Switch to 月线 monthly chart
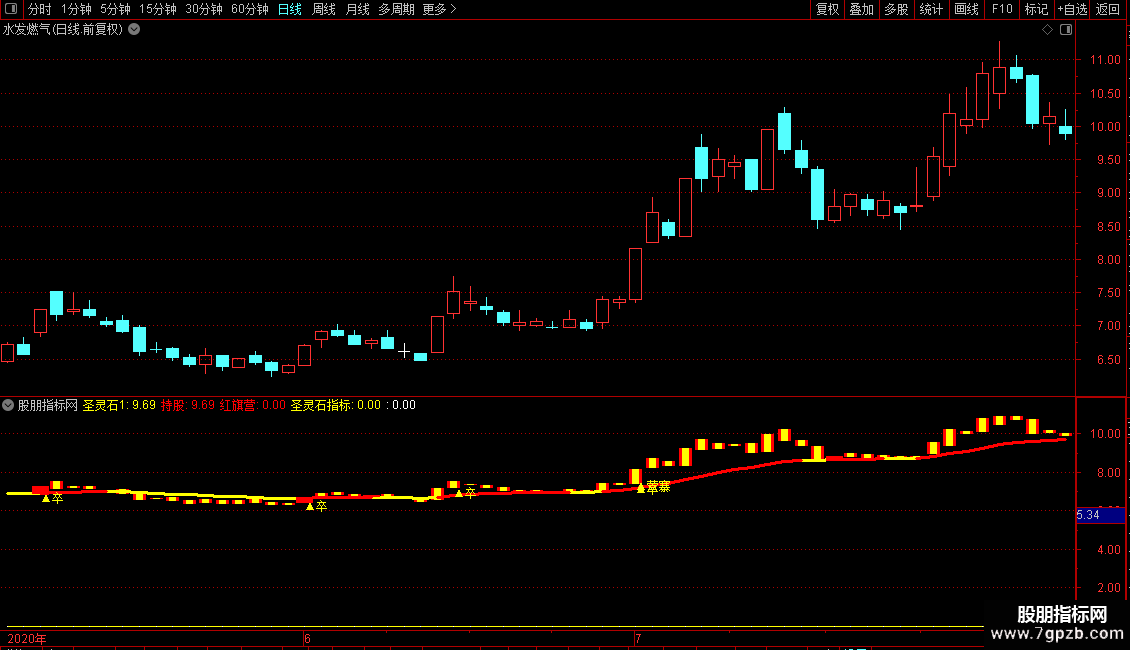Image resolution: width=1130 pixels, height=650 pixels. click(357, 9)
